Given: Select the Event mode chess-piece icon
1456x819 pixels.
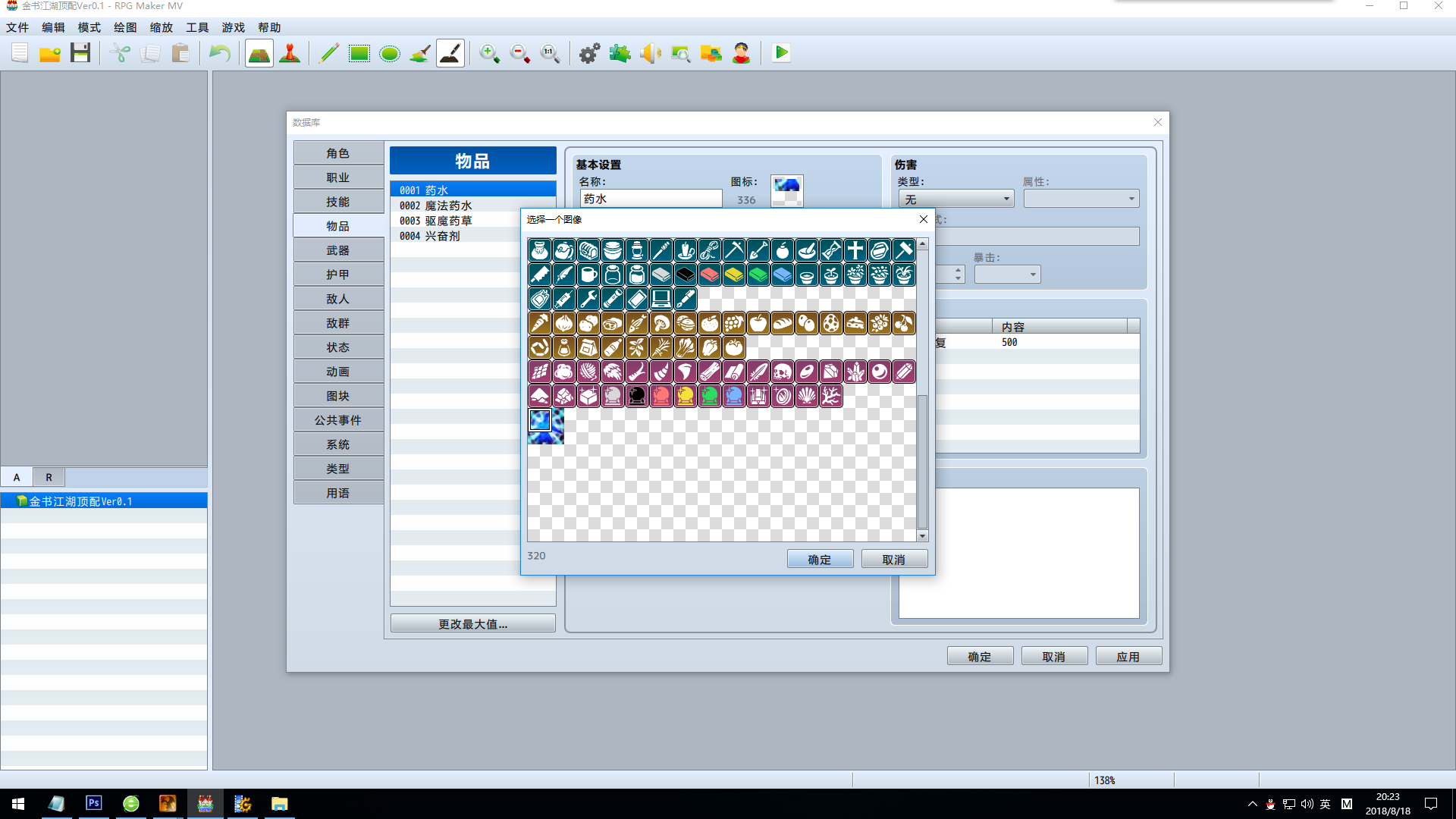Looking at the screenshot, I should point(290,53).
